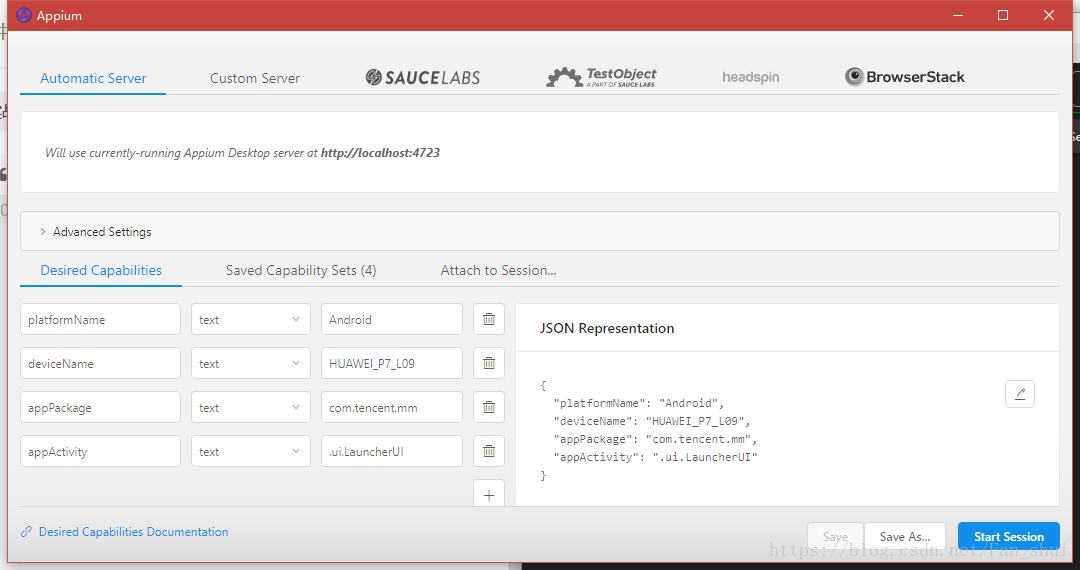Screen dimensions: 1080x570
Task: Open Saved Capability Sets (4) tab
Action: click(301, 271)
